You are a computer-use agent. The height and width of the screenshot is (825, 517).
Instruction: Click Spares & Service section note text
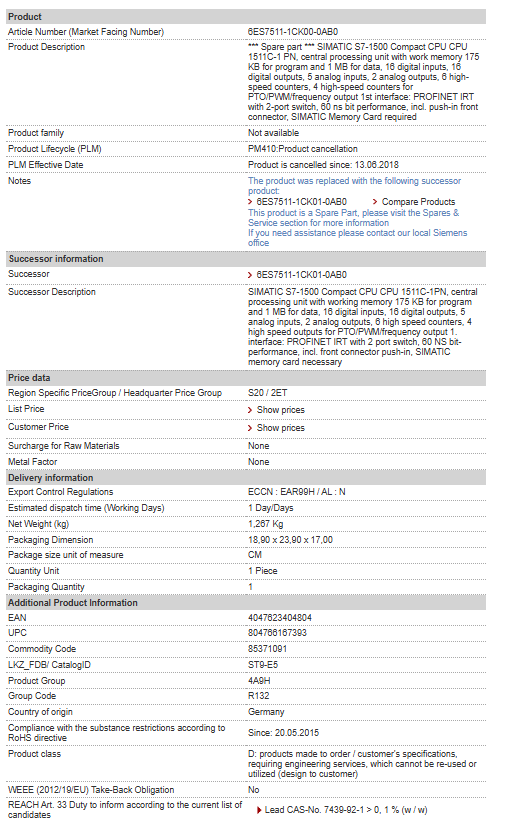click(x=353, y=218)
